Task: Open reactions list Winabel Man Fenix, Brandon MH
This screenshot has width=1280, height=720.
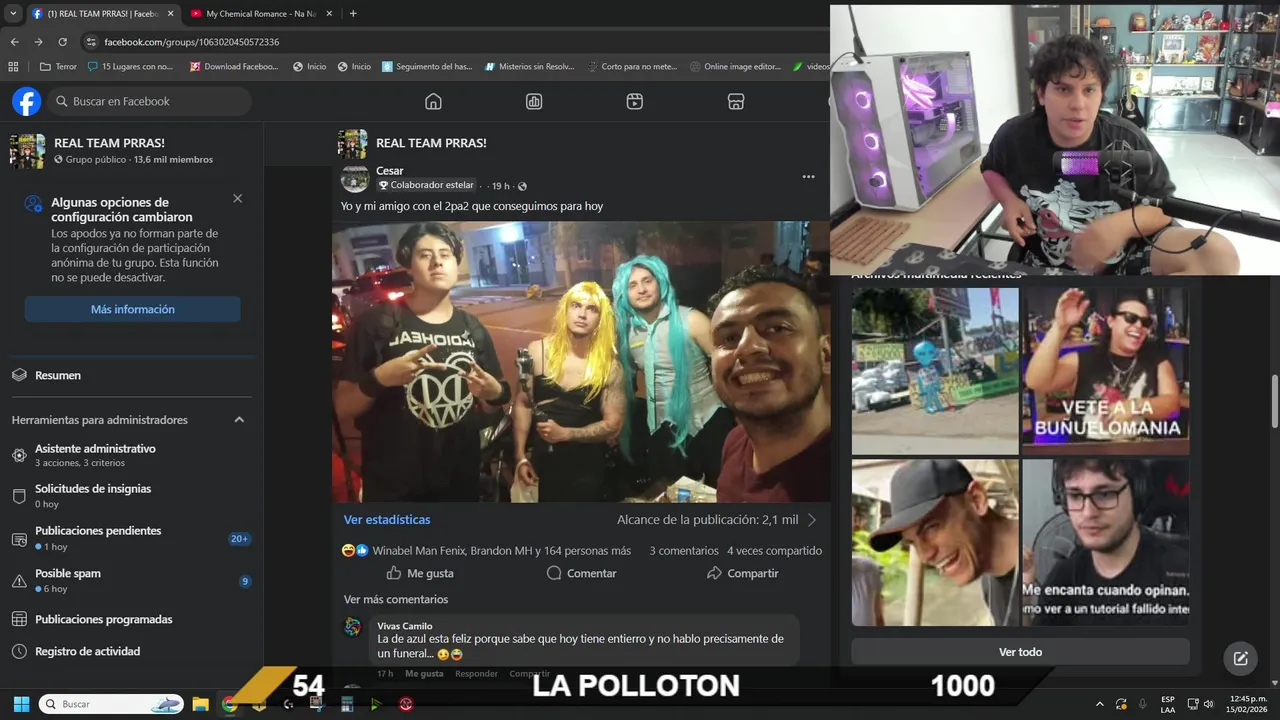Action: coord(502,550)
